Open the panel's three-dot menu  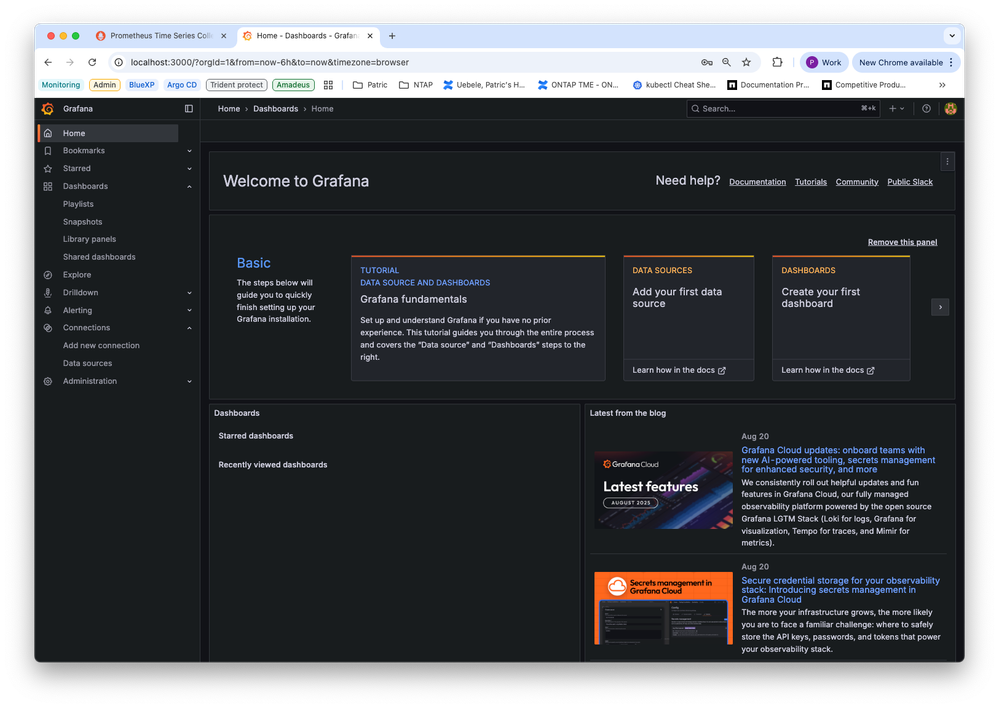(x=947, y=161)
